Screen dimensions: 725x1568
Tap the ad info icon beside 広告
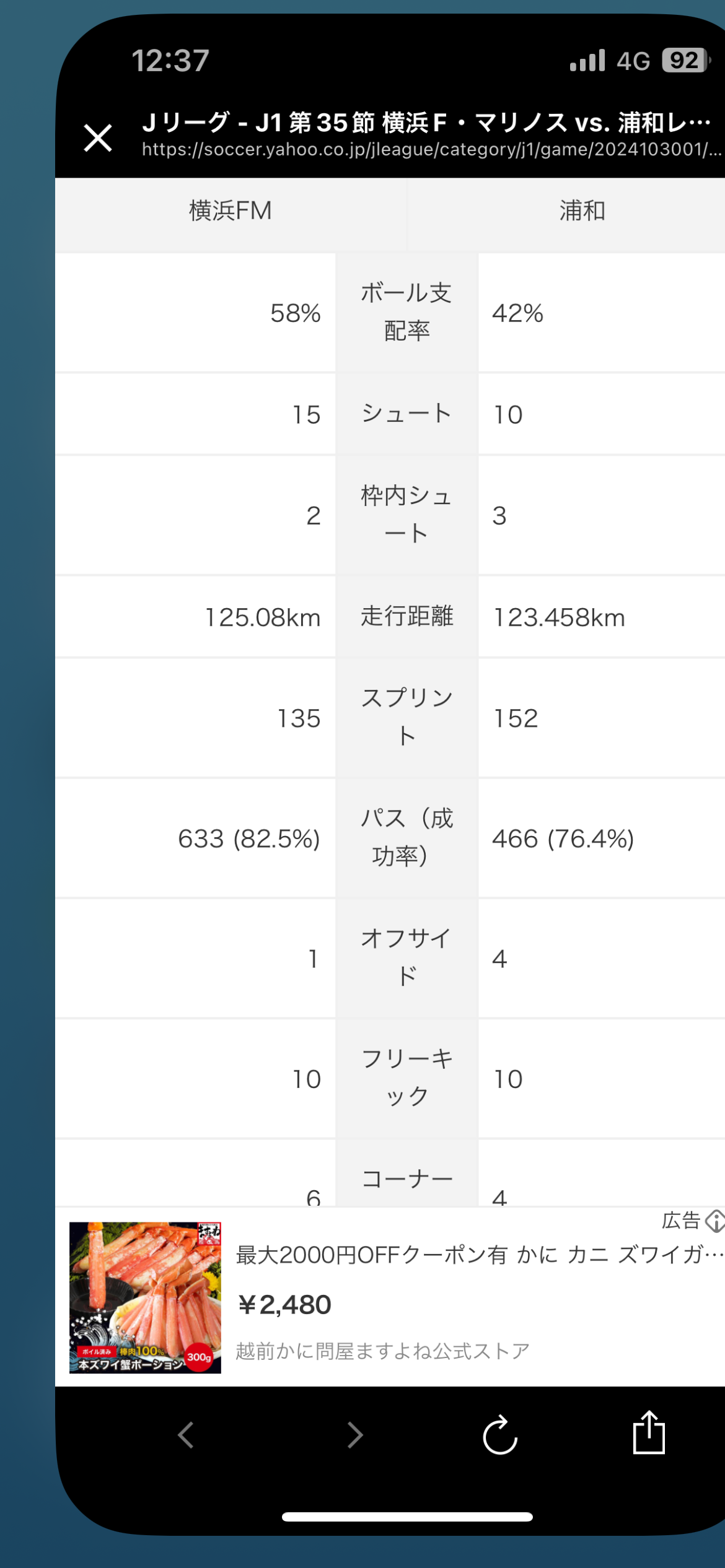coord(715,1221)
